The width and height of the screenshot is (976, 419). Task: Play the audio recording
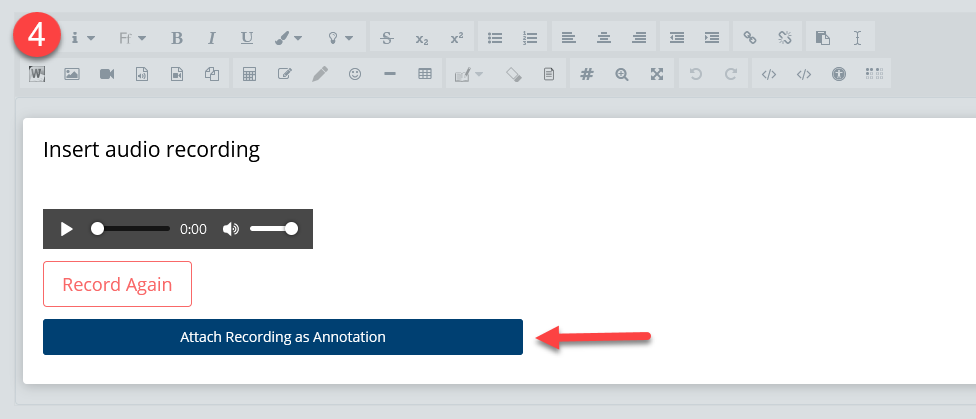pos(67,229)
